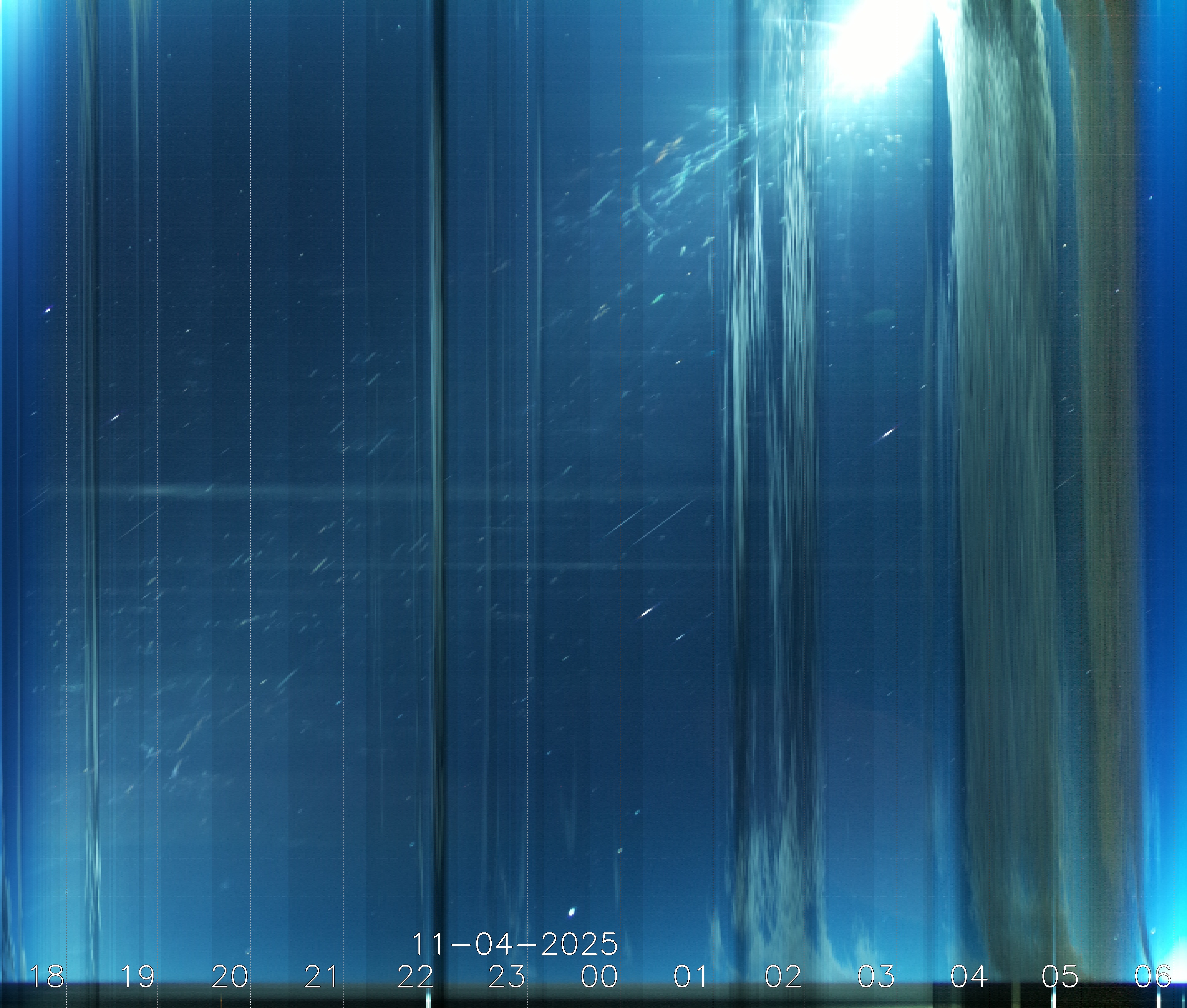Screen dimensions: 1187x1008
Task: Select the 04 hour marker
Action: click(969, 976)
